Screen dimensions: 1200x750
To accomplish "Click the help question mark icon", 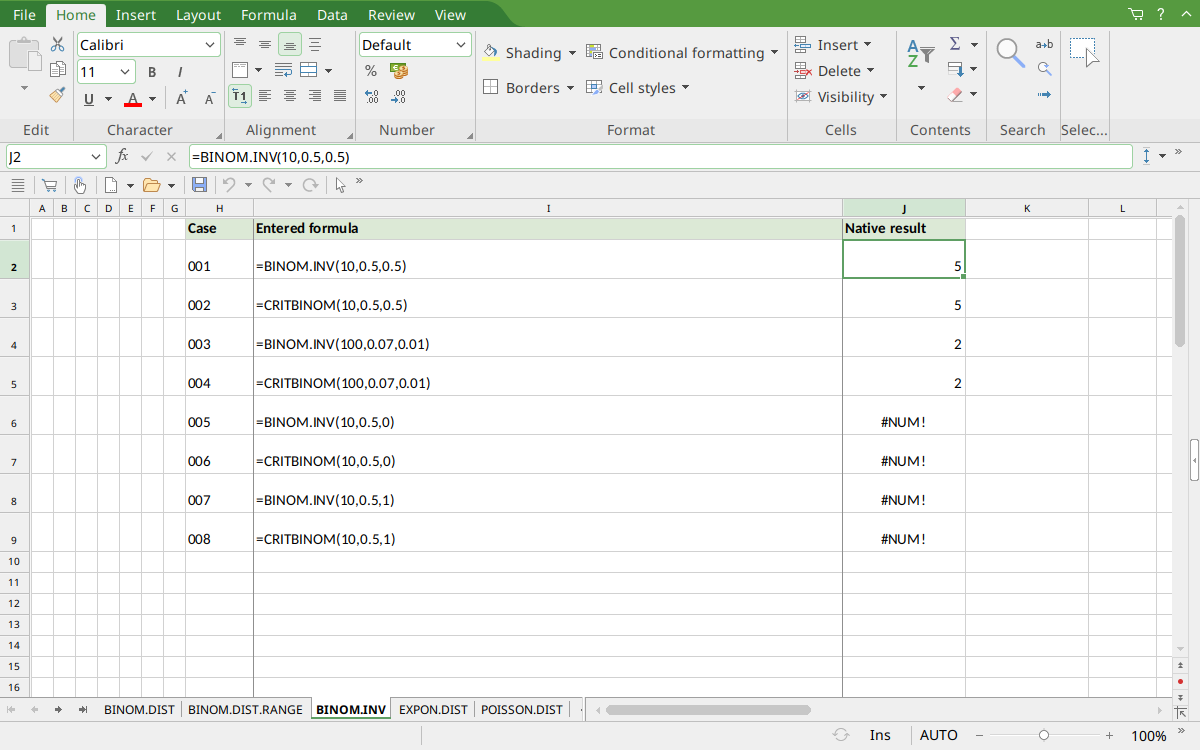I will click(1161, 15).
